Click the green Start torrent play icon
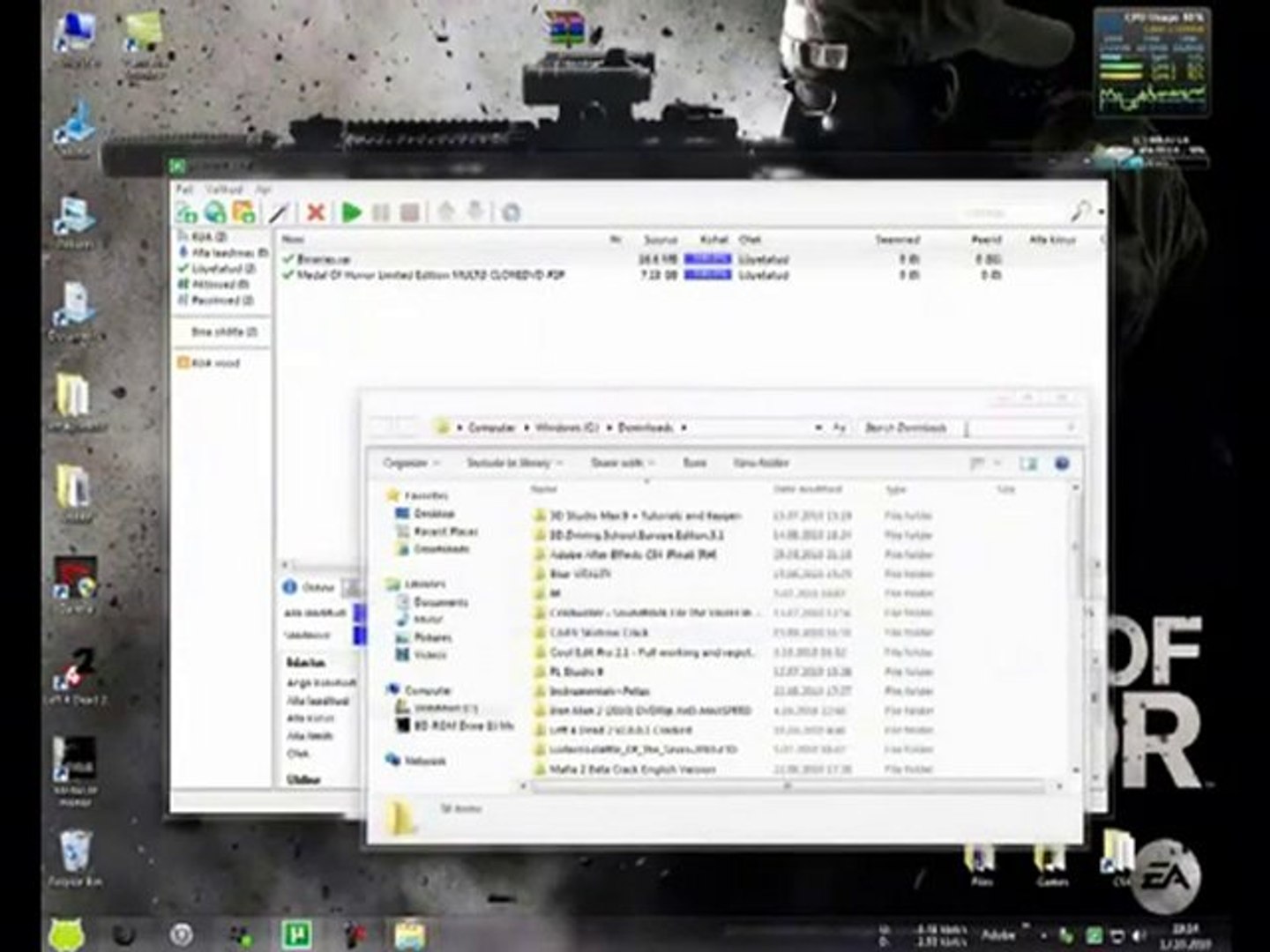Viewport: 1270px width, 952px height. (352, 212)
